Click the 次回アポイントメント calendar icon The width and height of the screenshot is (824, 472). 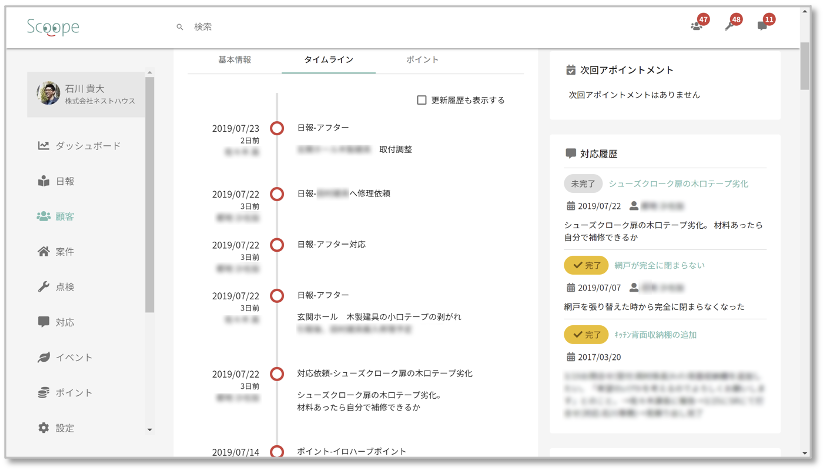[x=571, y=70]
